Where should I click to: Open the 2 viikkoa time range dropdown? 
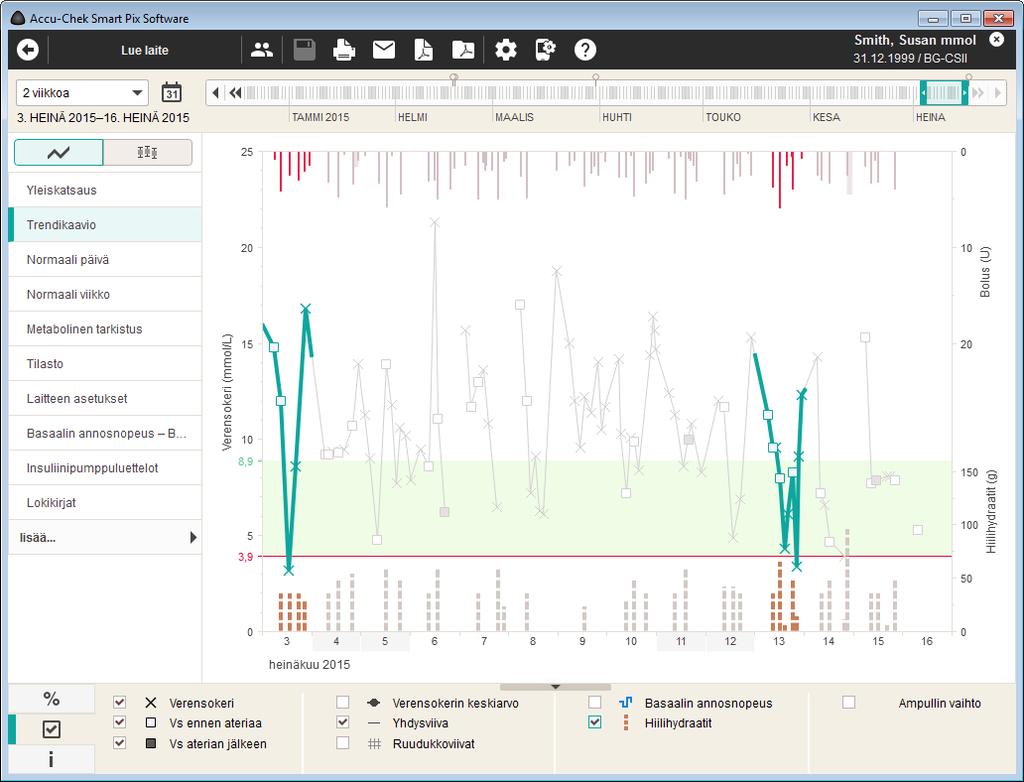(x=82, y=93)
